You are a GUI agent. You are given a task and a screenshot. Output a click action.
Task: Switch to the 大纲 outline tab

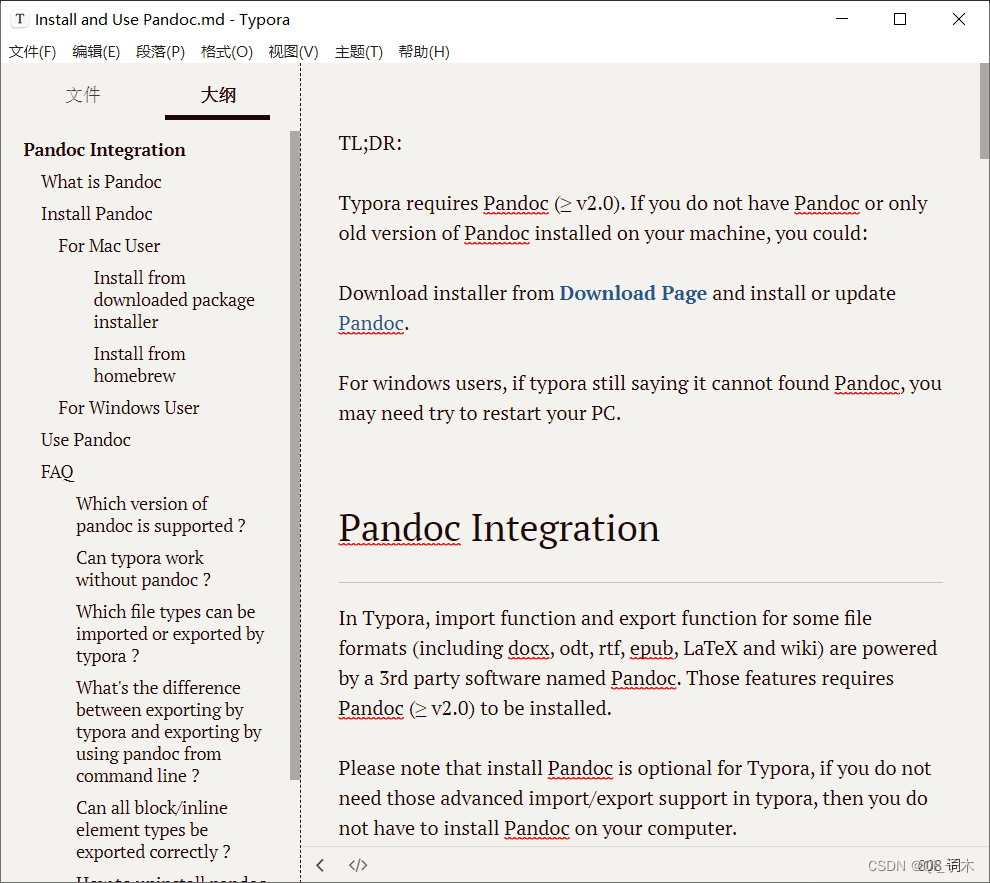click(218, 95)
